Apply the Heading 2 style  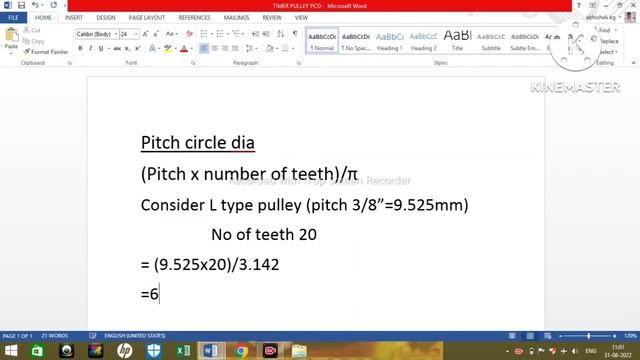click(x=423, y=41)
